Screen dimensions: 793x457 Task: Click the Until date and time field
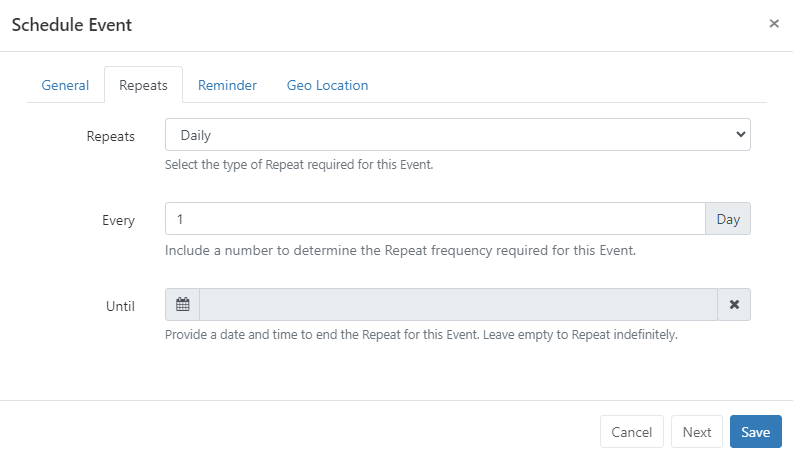pos(458,305)
